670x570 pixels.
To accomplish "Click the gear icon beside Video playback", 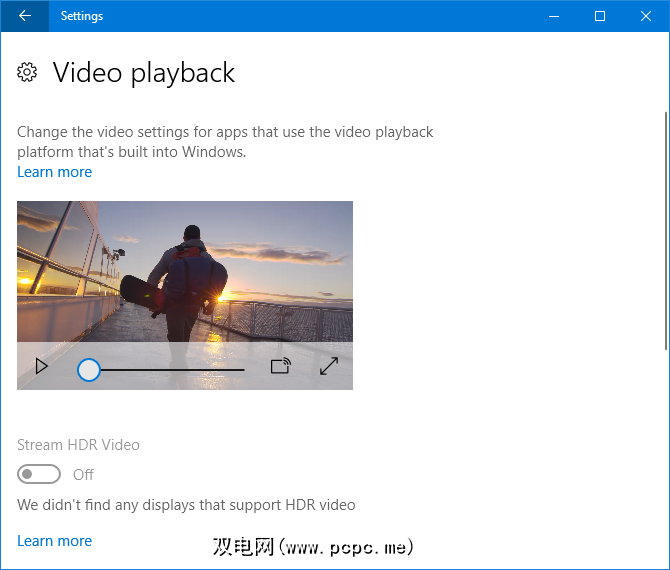I will (28, 73).
